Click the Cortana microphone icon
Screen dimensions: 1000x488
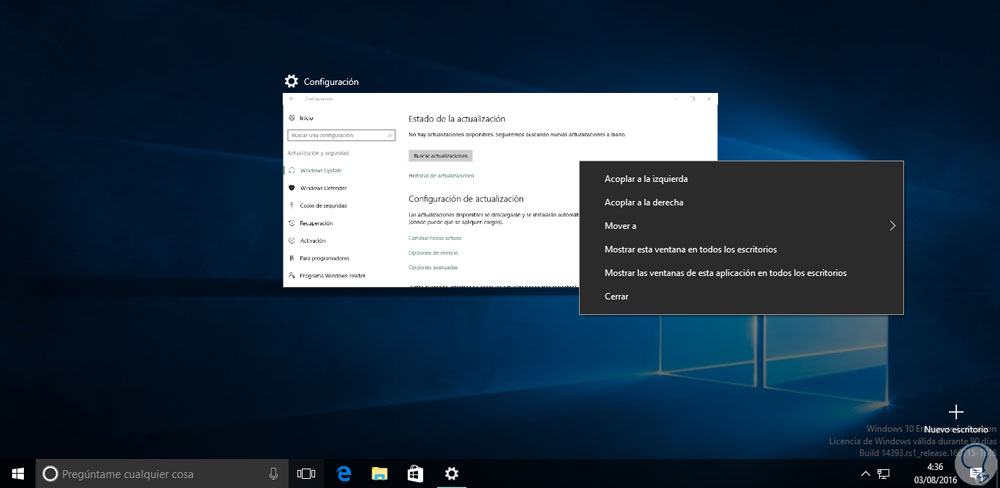[x=273, y=473]
